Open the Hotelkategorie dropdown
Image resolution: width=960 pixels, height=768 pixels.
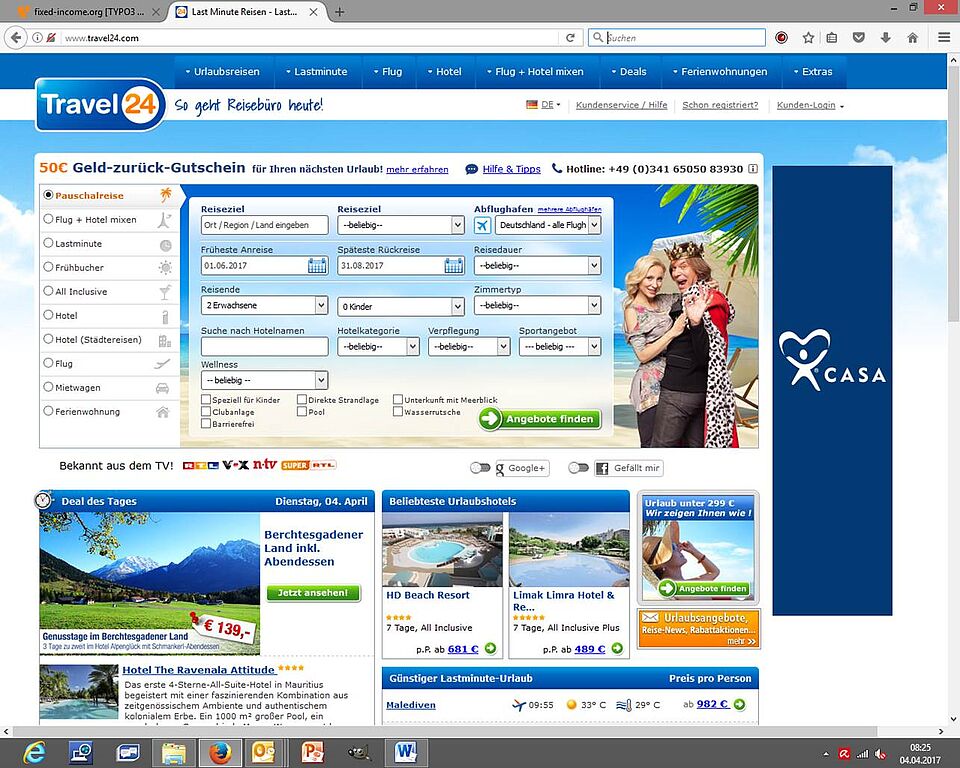coord(378,347)
